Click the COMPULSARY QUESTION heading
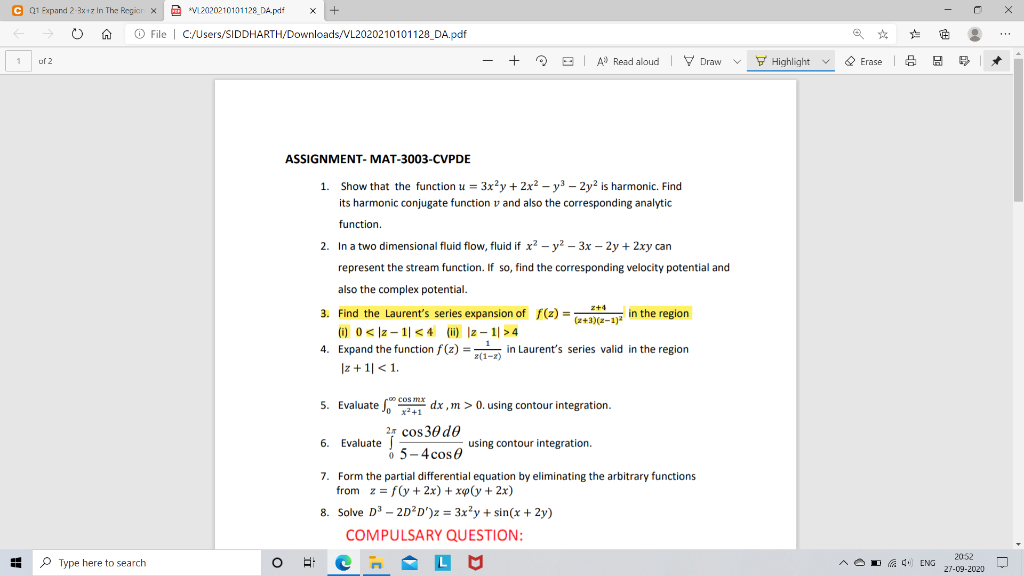 (x=434, y=536)
